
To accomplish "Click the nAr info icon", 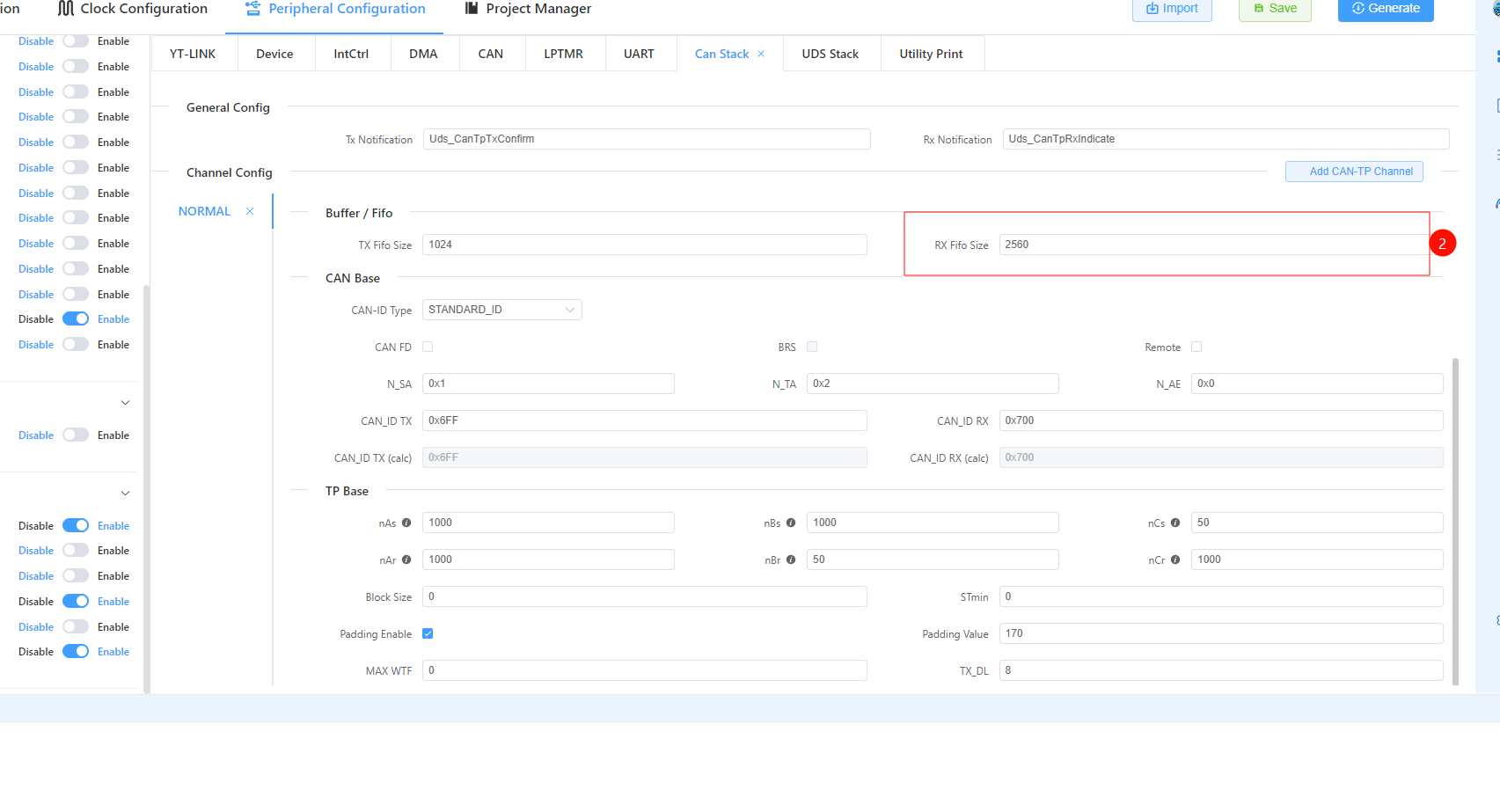I will 406,560.
